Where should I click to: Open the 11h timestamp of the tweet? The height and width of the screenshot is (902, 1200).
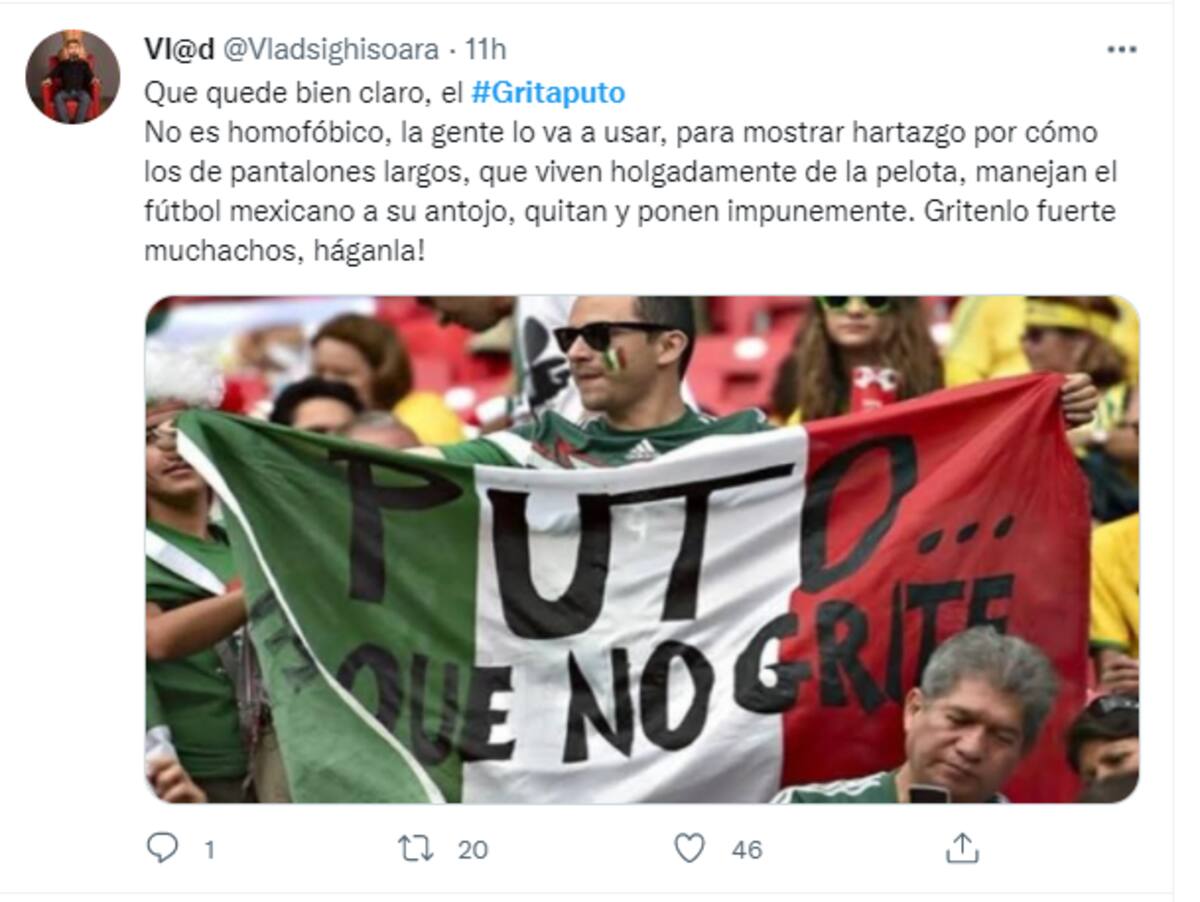pos(485,49)
